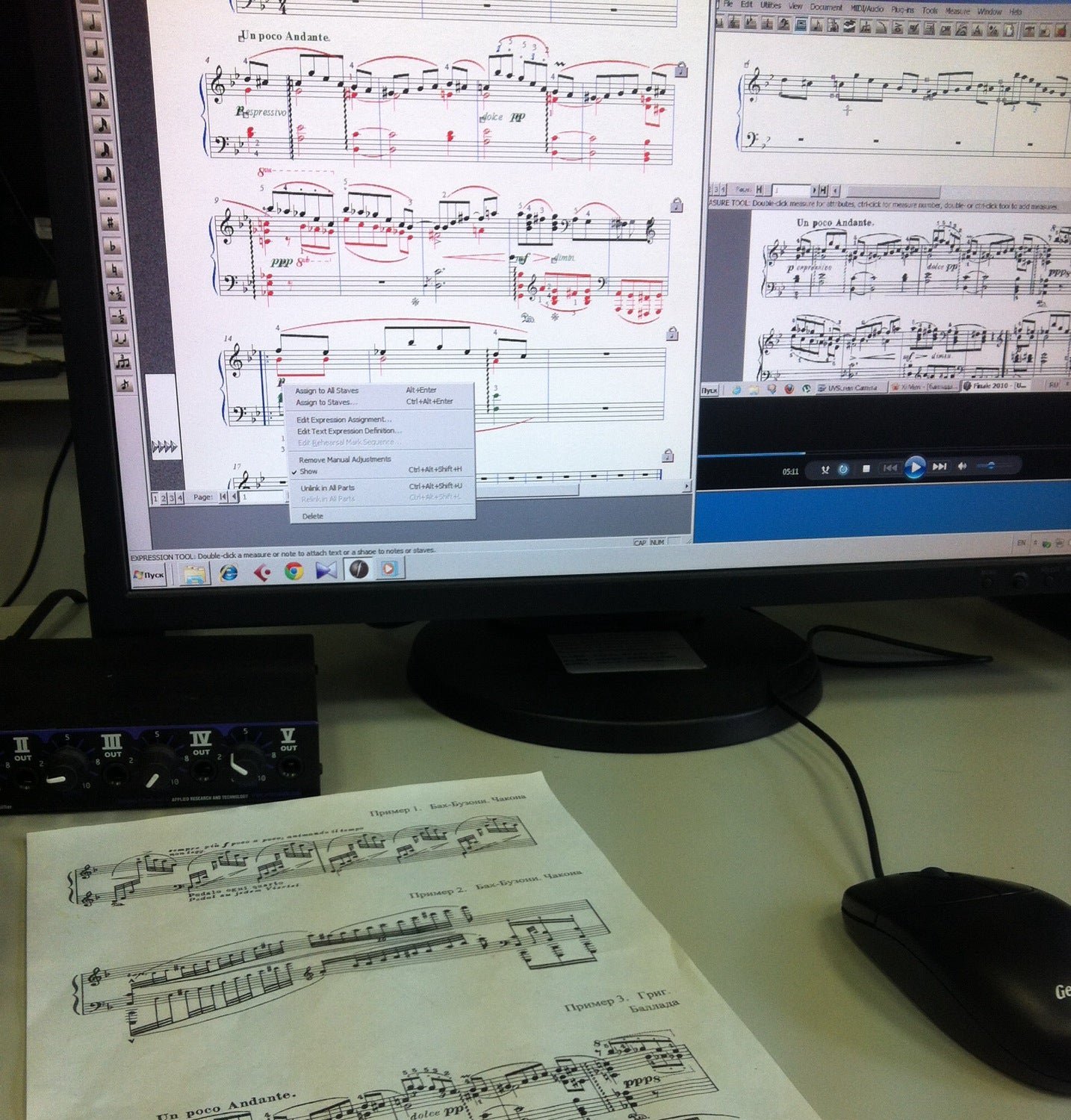Choose Edit Text Expression Definition
The width and height of the screenshot is (1071, 1120).
[349, 431]
